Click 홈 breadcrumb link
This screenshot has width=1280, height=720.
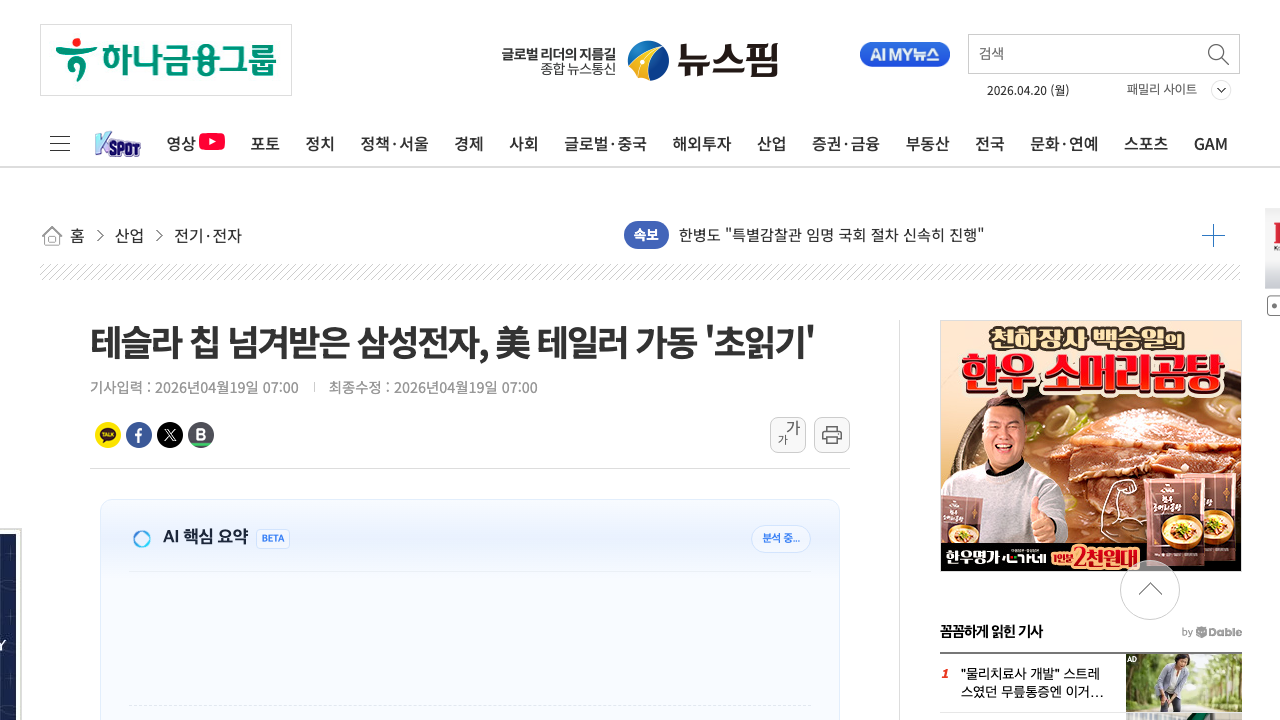pos(77,236)
